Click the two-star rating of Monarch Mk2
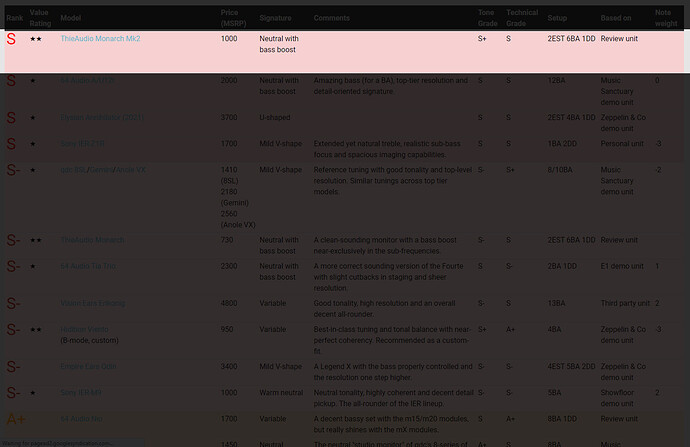Screen dimensions: 690x447 pos(36,39)
